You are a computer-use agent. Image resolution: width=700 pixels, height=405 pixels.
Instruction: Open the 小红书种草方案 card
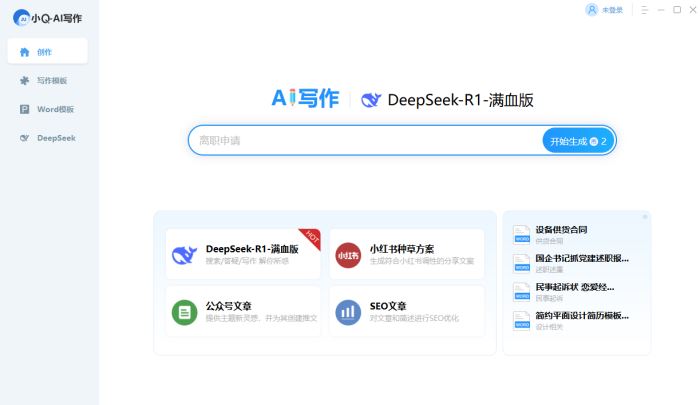[407, 254]
